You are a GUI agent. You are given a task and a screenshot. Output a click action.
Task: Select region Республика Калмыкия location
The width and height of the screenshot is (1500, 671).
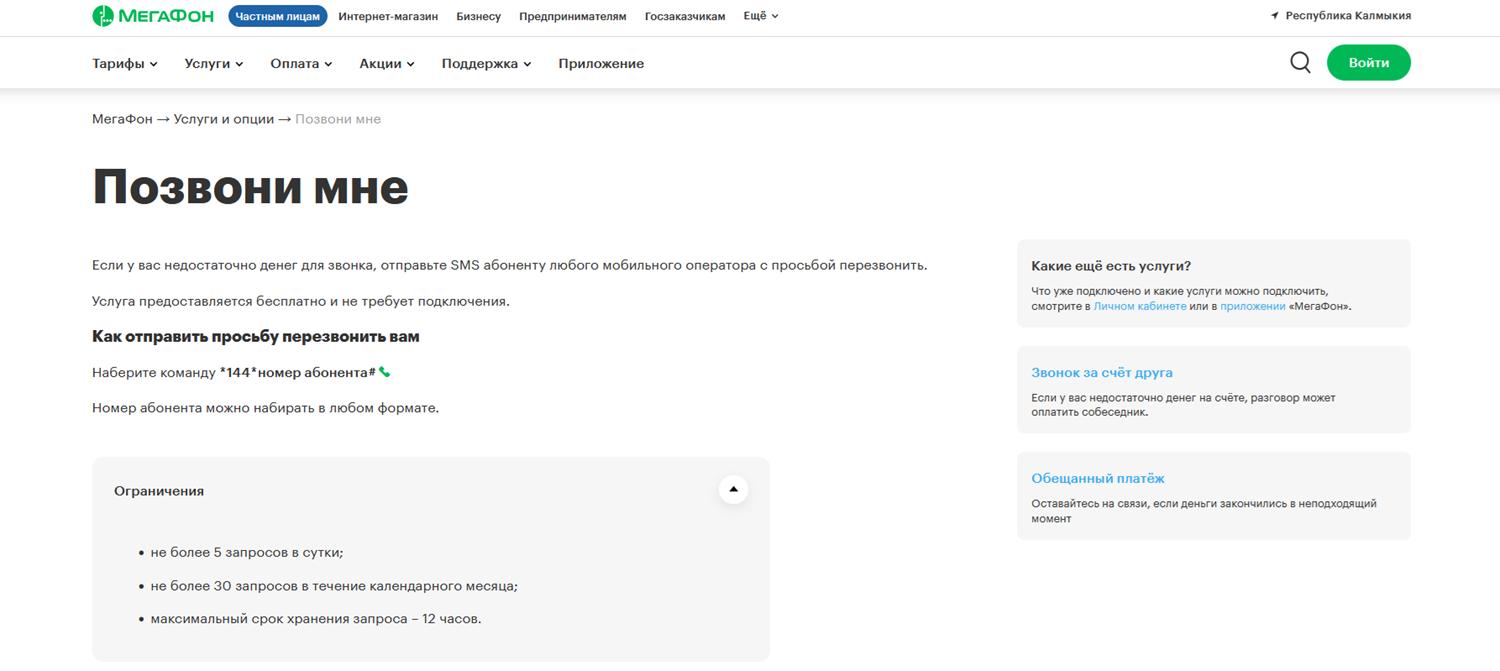point(1340,16)
